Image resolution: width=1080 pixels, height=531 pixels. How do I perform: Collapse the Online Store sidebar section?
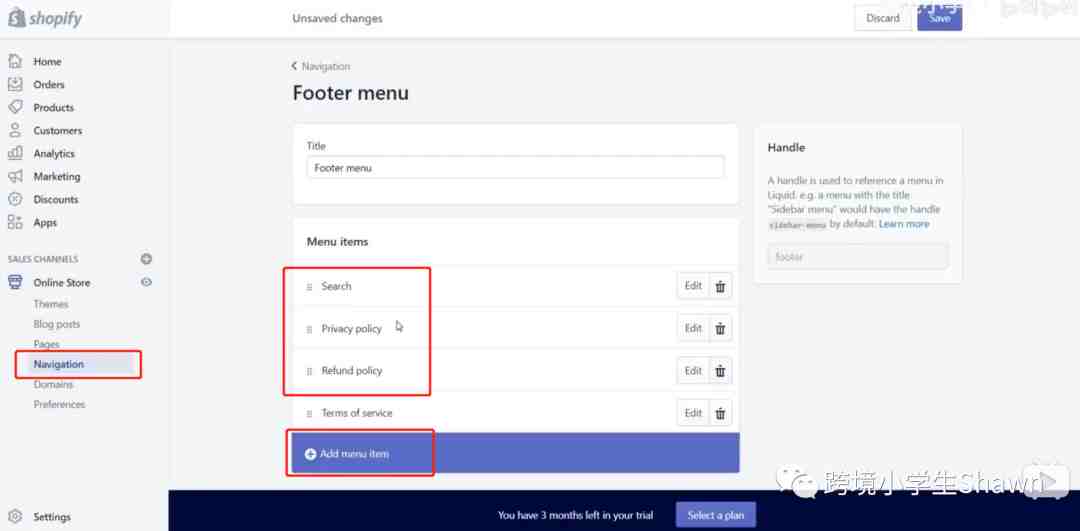tap(61, 283)
